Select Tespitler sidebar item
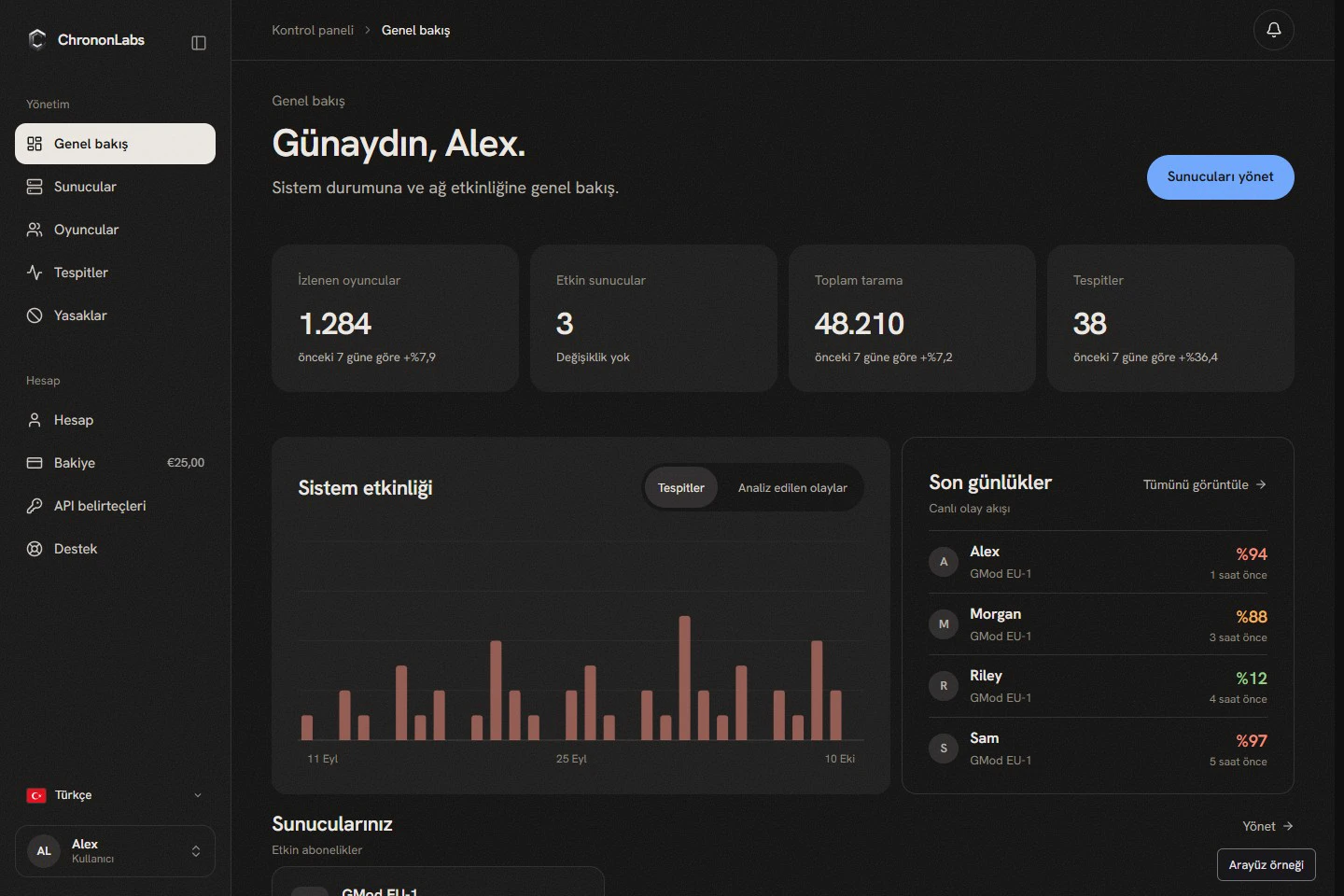The width and height of the screenshot is (1344, 896). click(115, 273)
